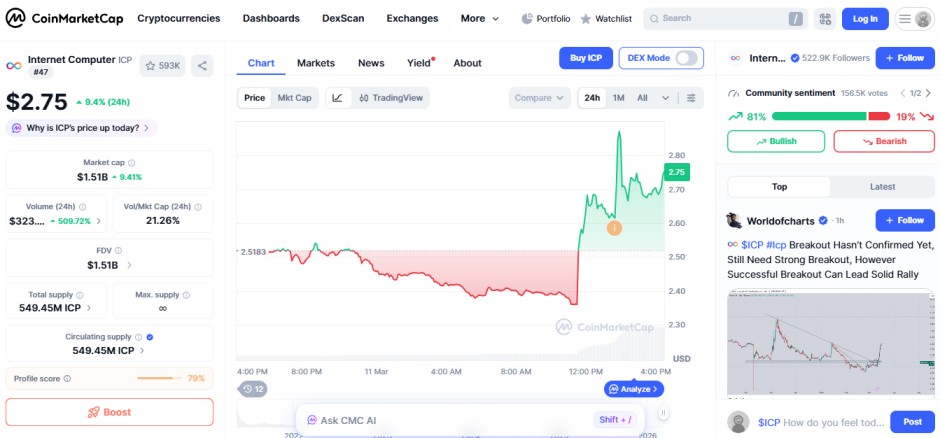The width and height of the screenshot is (940, 438).
Task: Click the Boost button
Action: coord(110,412)
